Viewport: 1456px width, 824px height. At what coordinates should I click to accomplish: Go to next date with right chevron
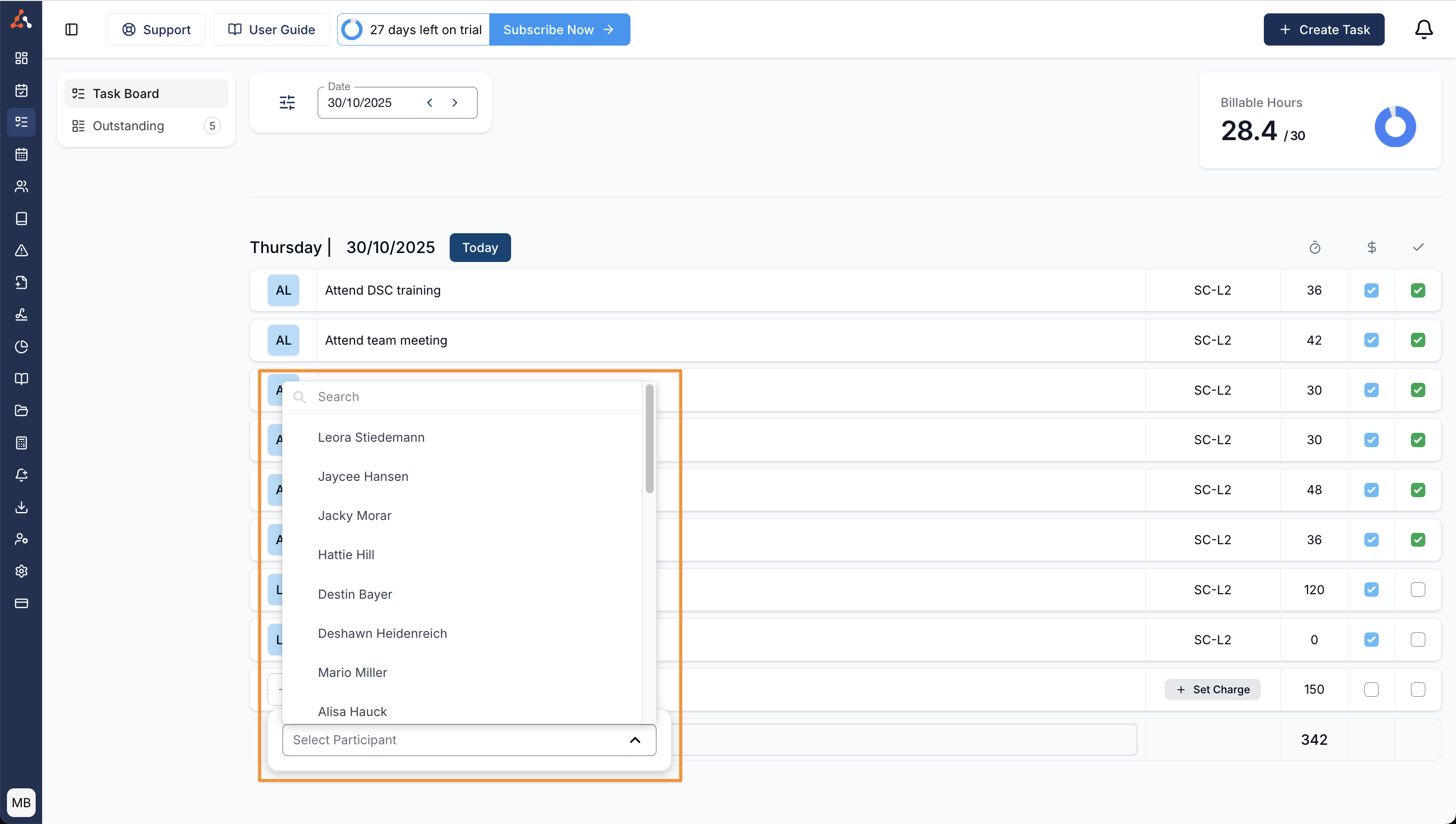pos(455,103)
